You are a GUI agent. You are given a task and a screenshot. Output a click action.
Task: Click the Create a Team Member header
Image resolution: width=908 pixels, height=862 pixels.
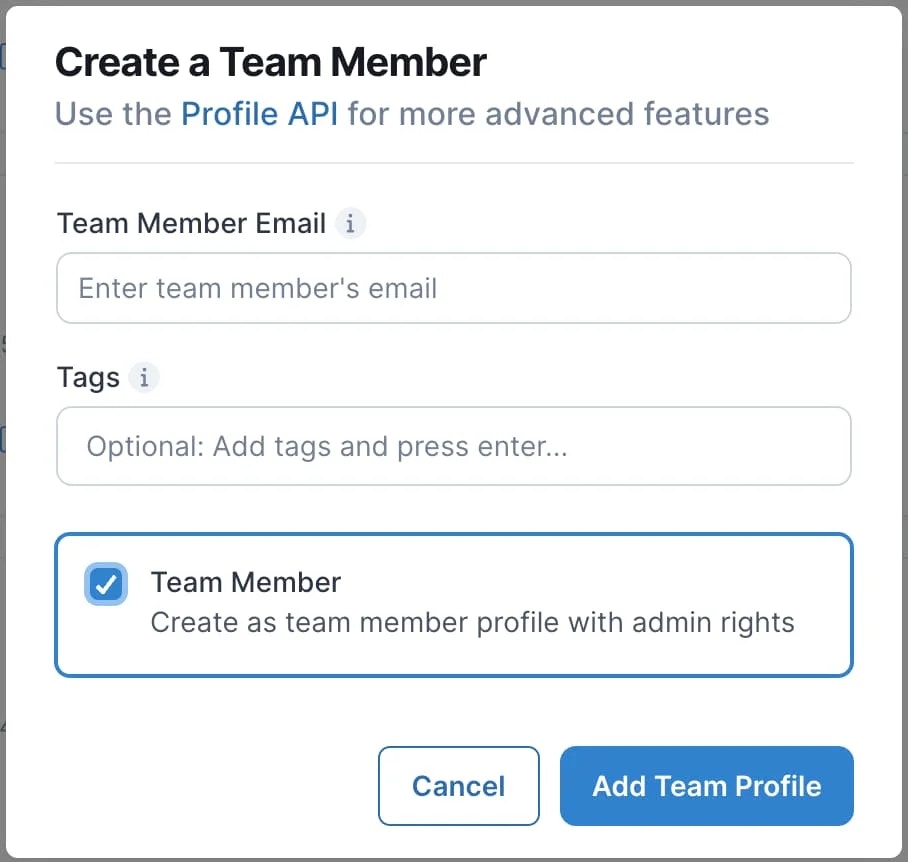coord(271,62)
